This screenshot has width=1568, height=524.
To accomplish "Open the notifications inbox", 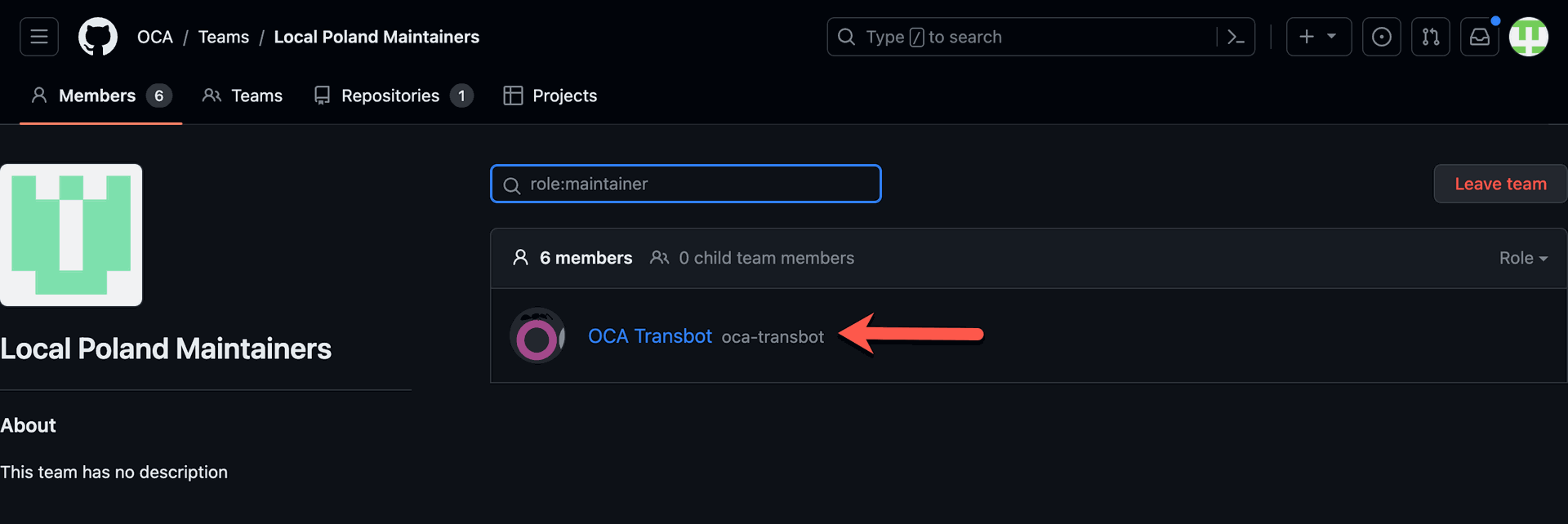I will click(1480, 37).
